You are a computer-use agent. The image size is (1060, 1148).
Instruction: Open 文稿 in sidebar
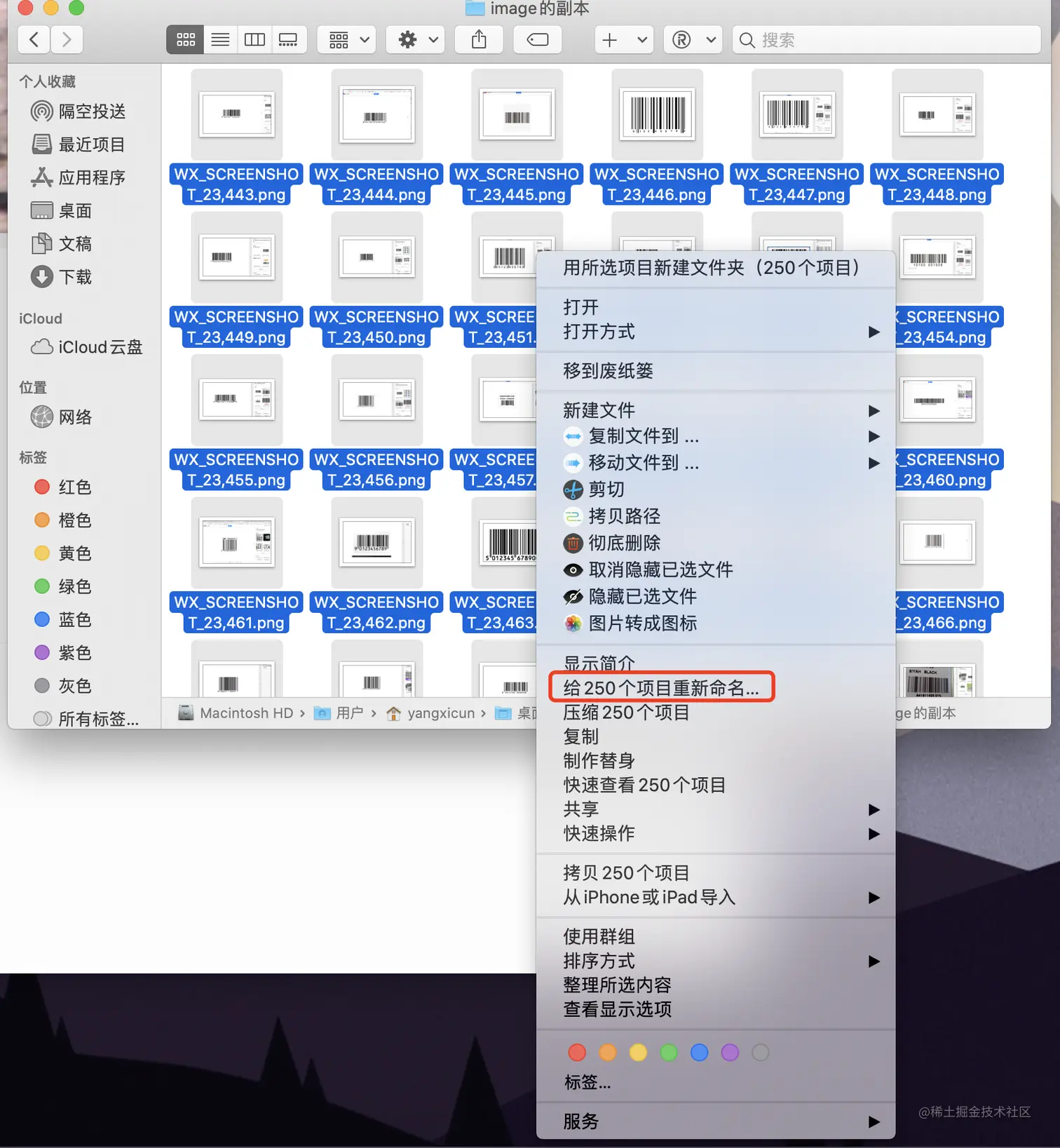[62, 243]
